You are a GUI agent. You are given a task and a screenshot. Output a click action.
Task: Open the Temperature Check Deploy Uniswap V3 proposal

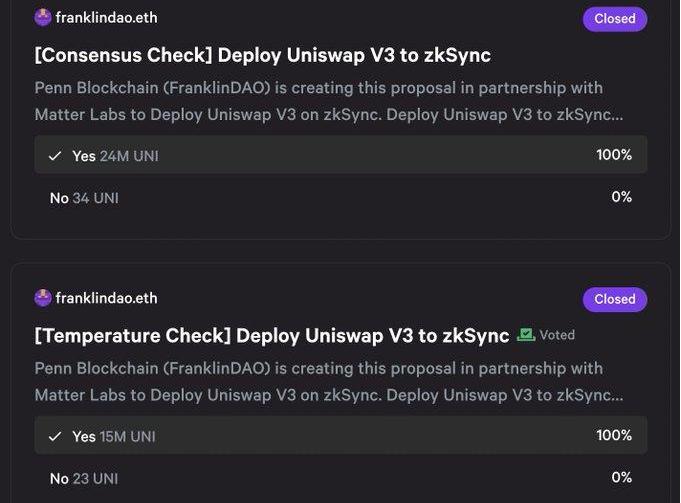coord(272,335)
